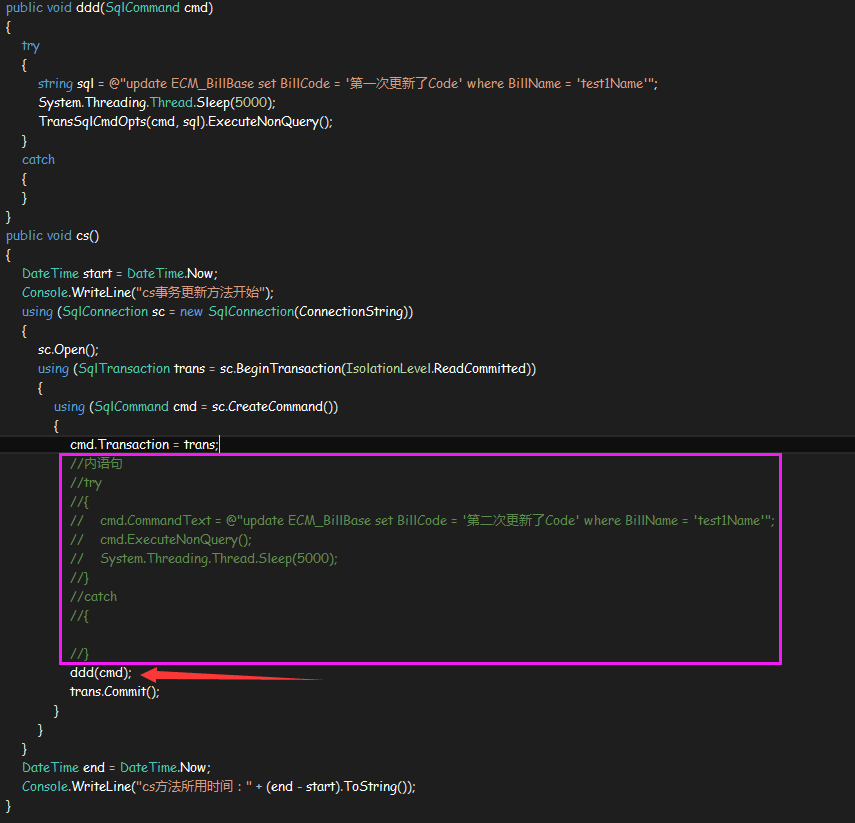Click the commented 'cmd.ExecuteNonQuery();' line
This screenshot has height=823, width=855.
coord(161,539)
